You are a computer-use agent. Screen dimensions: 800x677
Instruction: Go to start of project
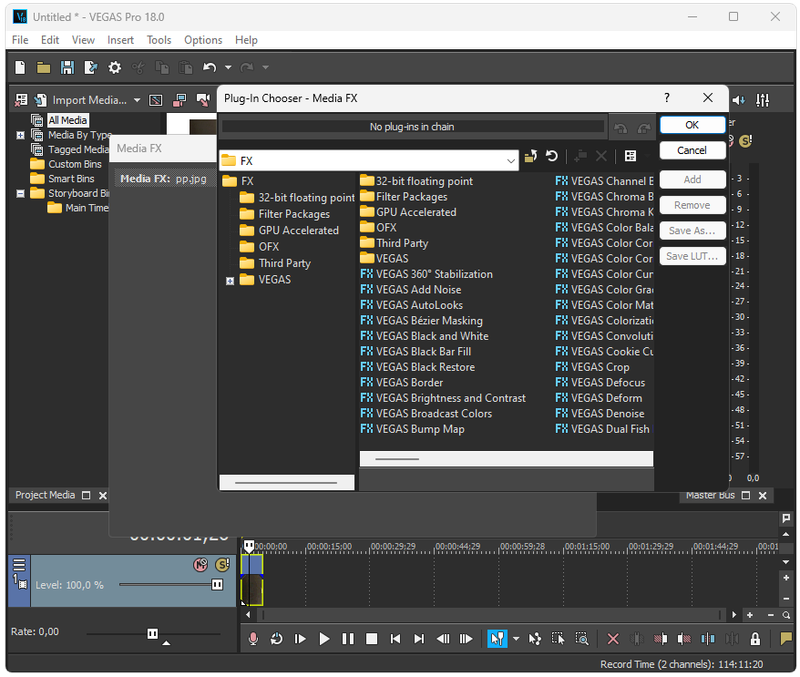[x=395, y=639]
